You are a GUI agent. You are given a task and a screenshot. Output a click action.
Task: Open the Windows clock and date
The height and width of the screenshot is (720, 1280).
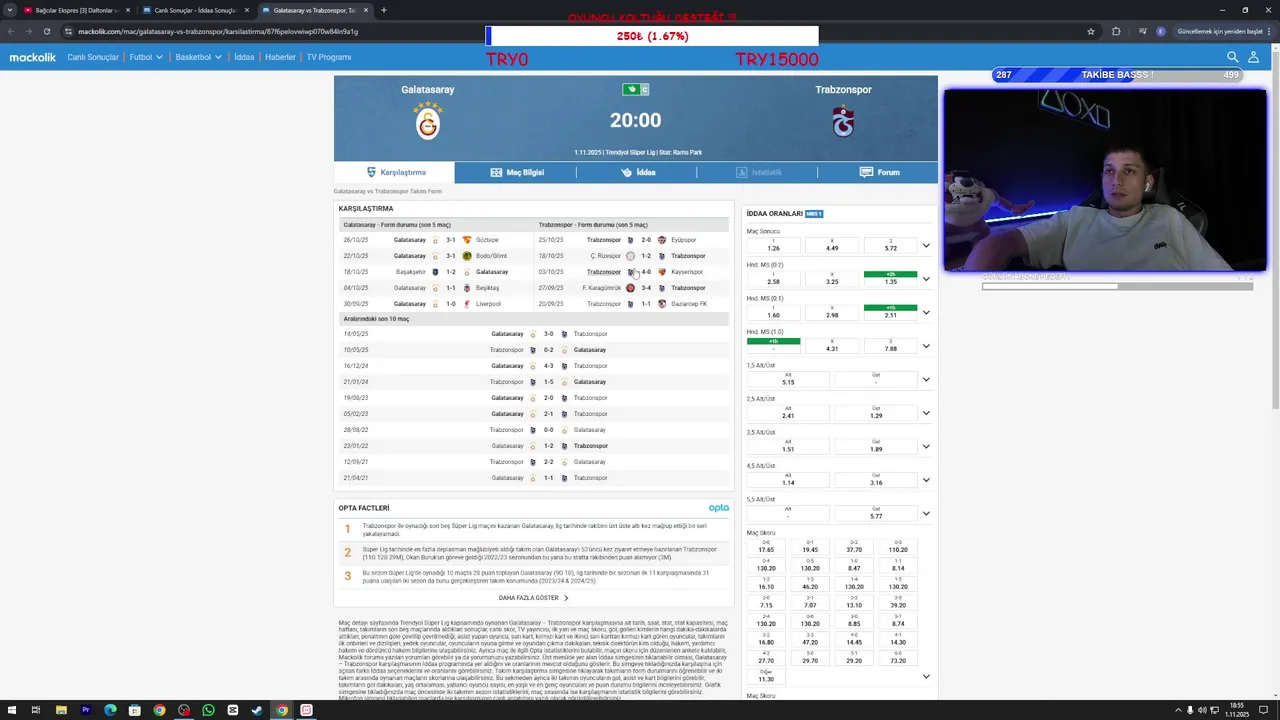[x=1237, y=710]
